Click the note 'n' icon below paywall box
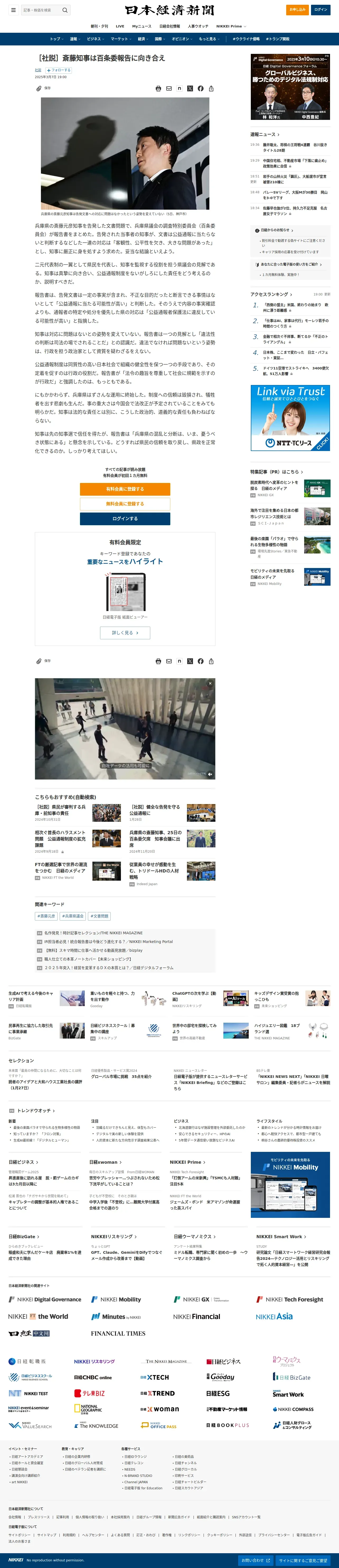The image size is (339, 1568). click(180, 661)
